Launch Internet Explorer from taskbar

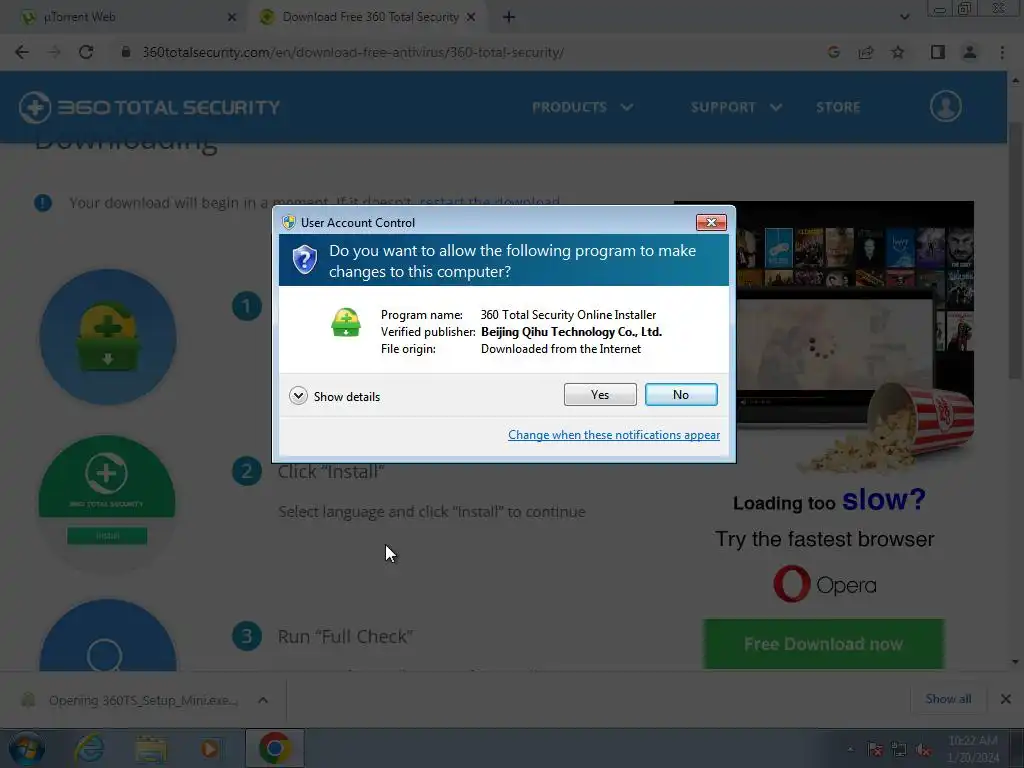(x=89, y=748)
